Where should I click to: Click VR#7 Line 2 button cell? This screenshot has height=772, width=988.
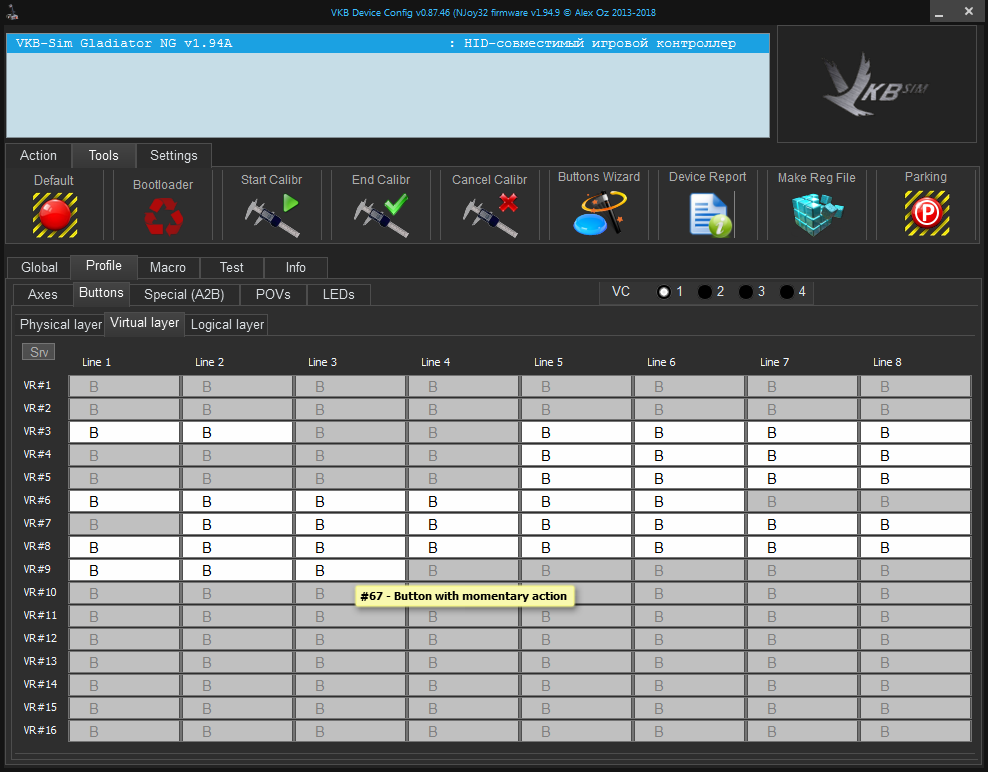click(x=237, y=524)
